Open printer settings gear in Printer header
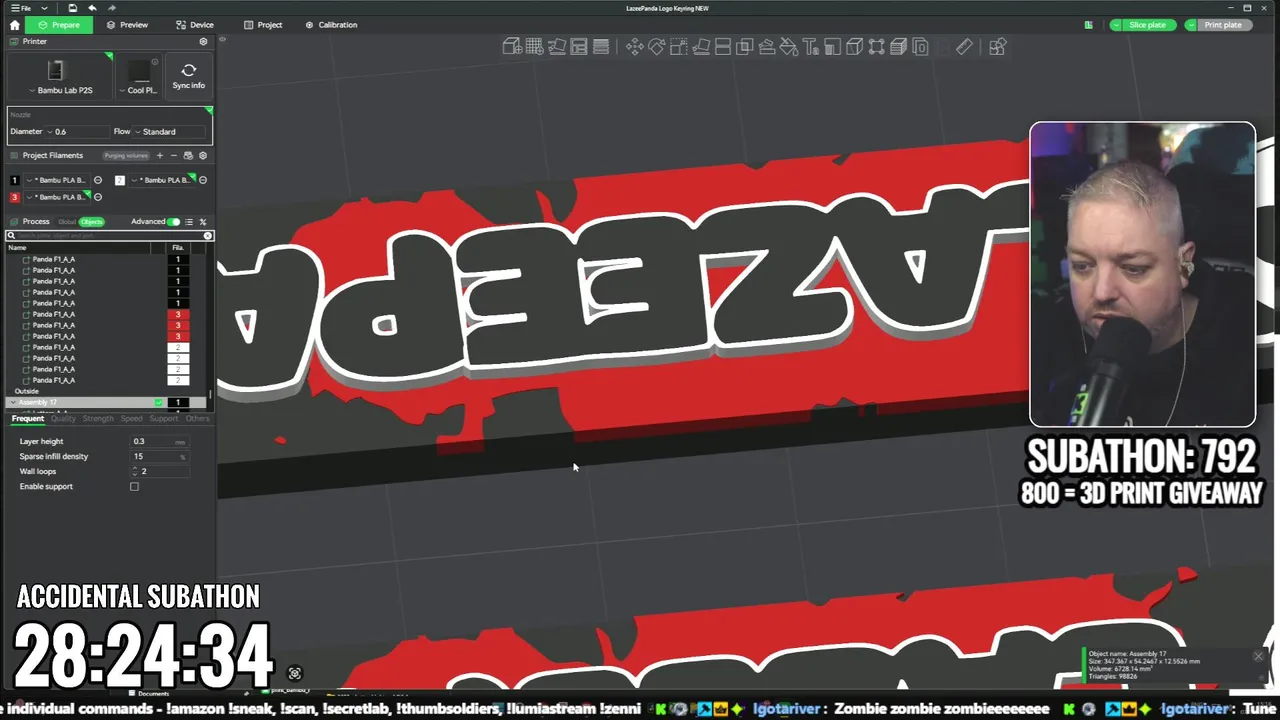 pyautogui.click(x=203, y=42)
